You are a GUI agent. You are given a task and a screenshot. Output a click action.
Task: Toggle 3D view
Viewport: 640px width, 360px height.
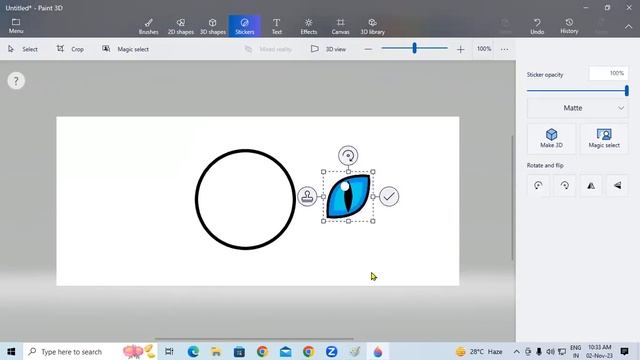[328, 49]
